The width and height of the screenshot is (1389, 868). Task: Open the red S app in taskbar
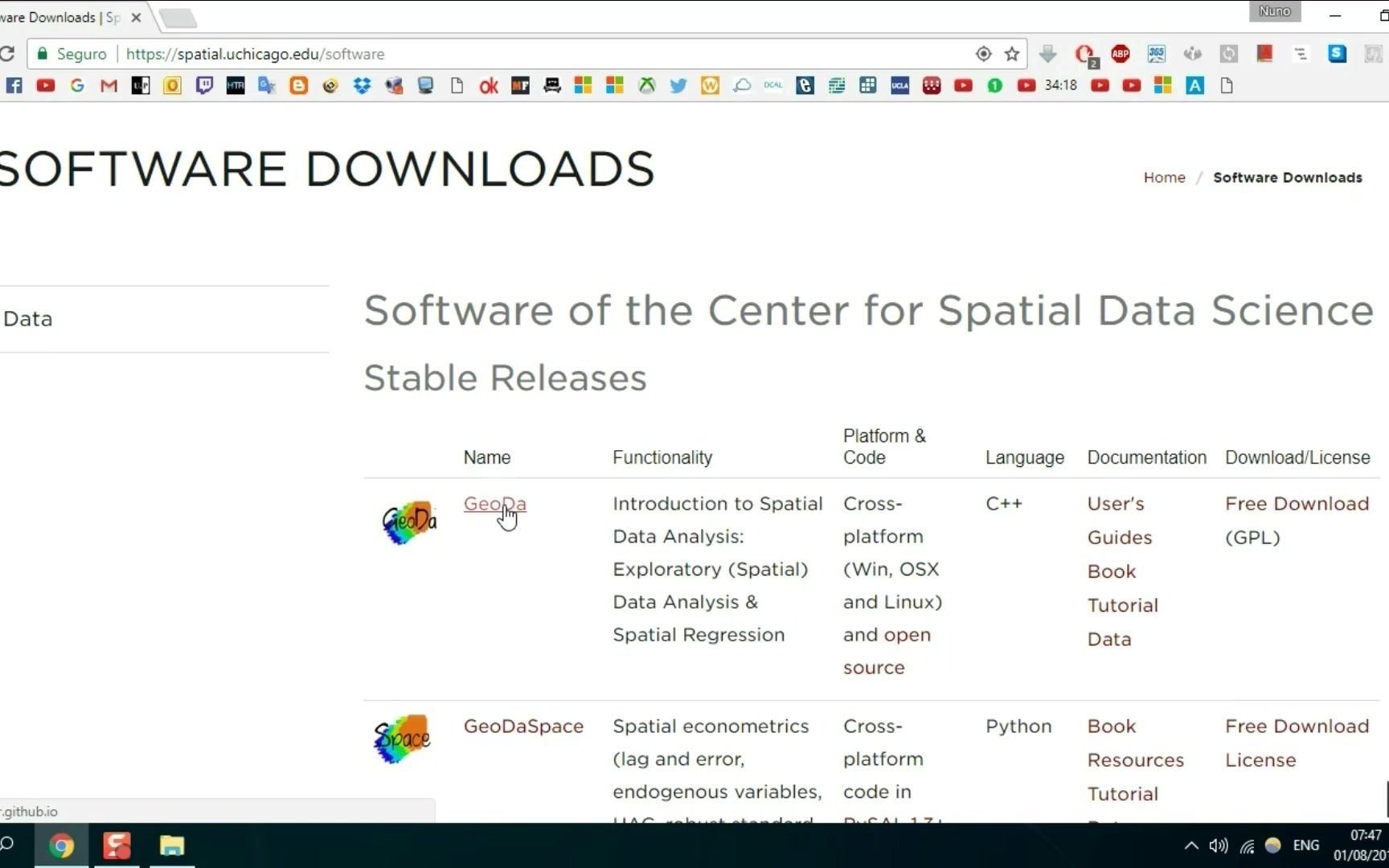[117, 845]
